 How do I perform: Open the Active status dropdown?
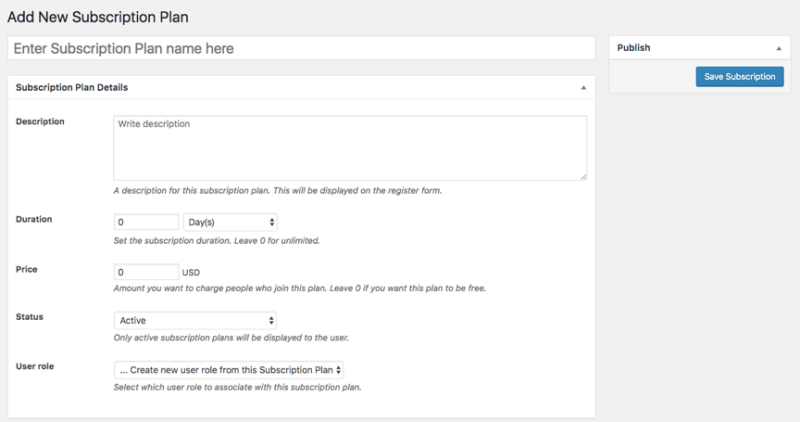pos(195,320)
